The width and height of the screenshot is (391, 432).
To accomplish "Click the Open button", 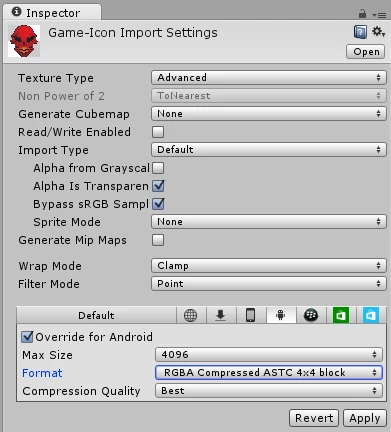I will [x=366, y=52].
